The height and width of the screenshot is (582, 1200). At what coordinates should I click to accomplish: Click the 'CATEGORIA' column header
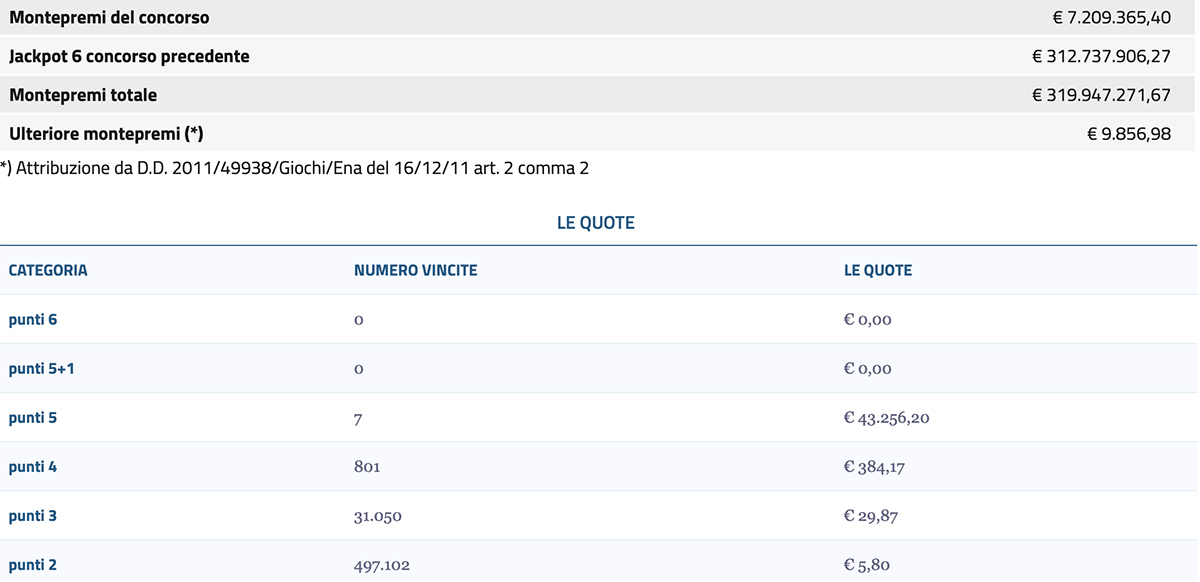pos(48,270)
